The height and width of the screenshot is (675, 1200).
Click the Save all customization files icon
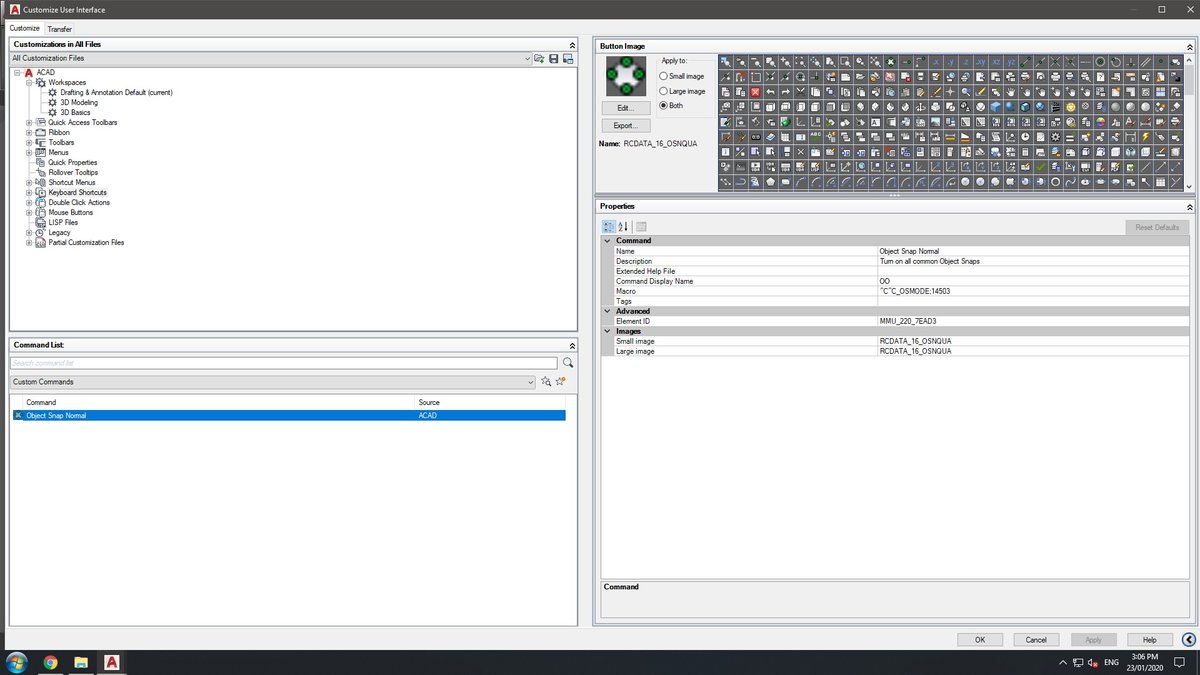click(x=554, y=59)
